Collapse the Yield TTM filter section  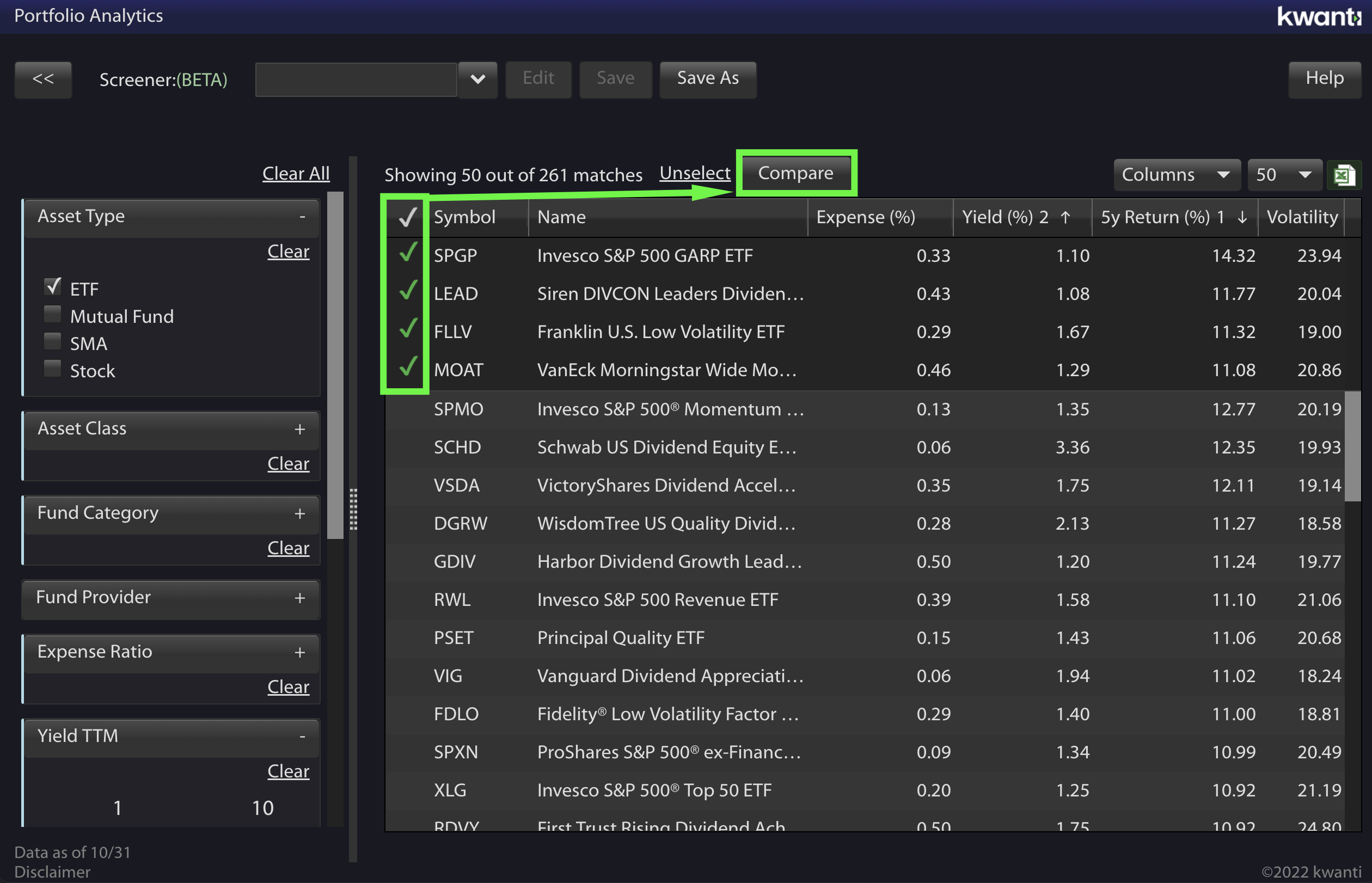coord(302,736)
